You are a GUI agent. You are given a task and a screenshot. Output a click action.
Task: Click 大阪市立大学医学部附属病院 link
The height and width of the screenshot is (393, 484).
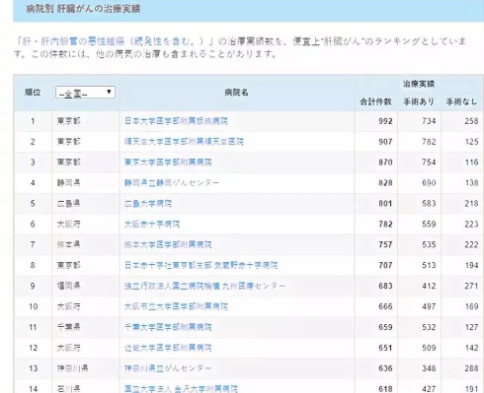pos(176,306)
